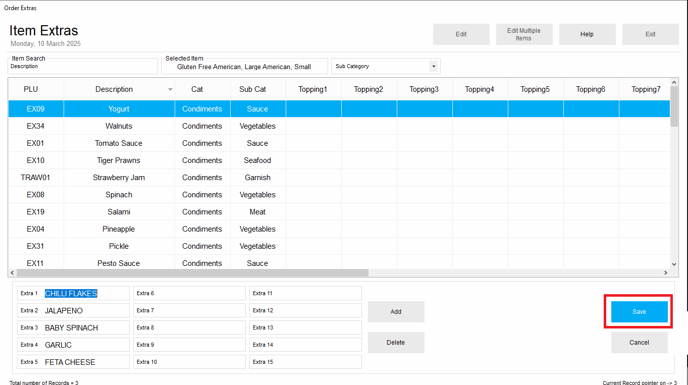Click PLU cell EX34

[36, 126]
